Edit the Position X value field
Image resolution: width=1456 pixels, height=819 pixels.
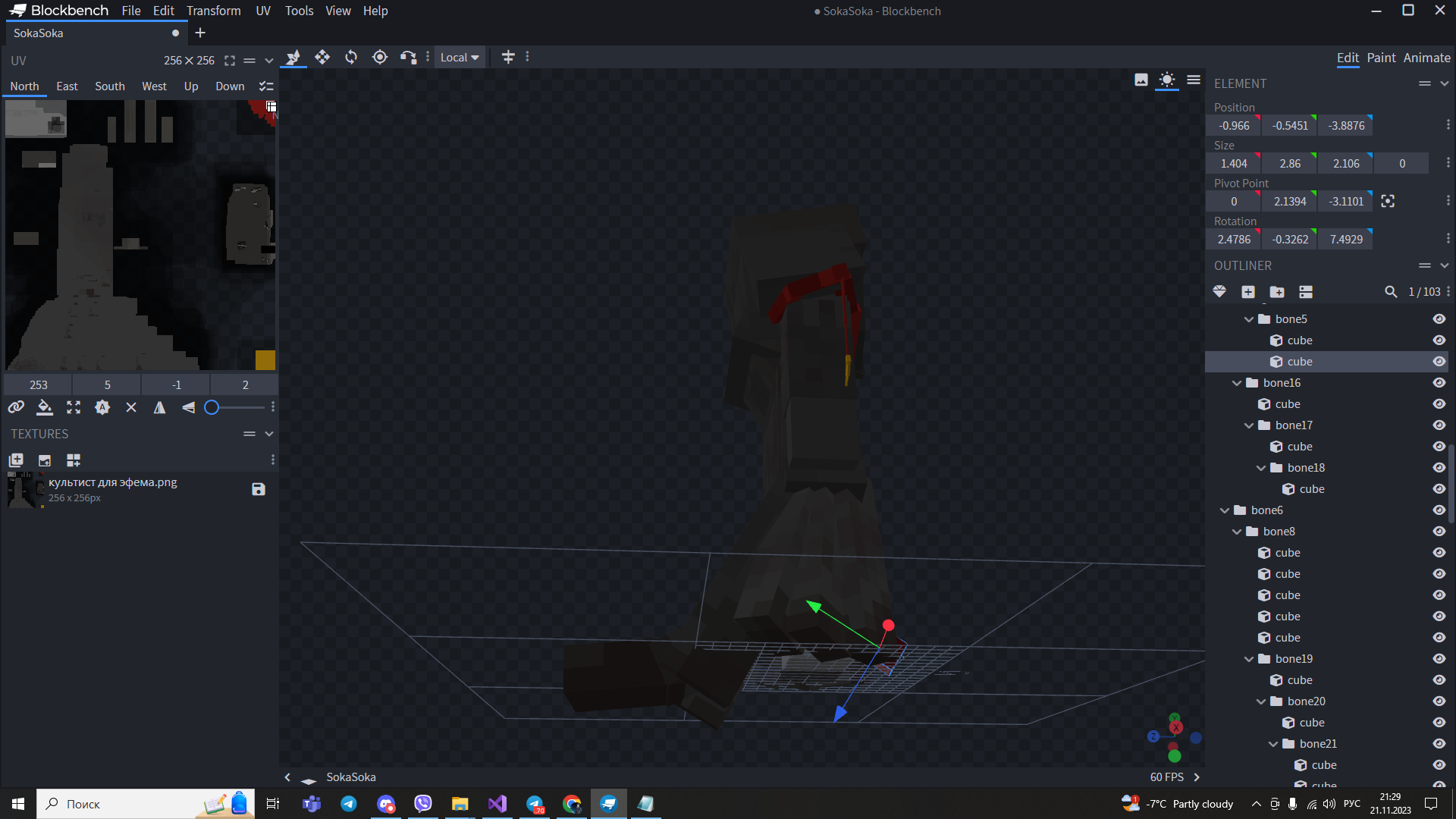[x=1234, y=126]
